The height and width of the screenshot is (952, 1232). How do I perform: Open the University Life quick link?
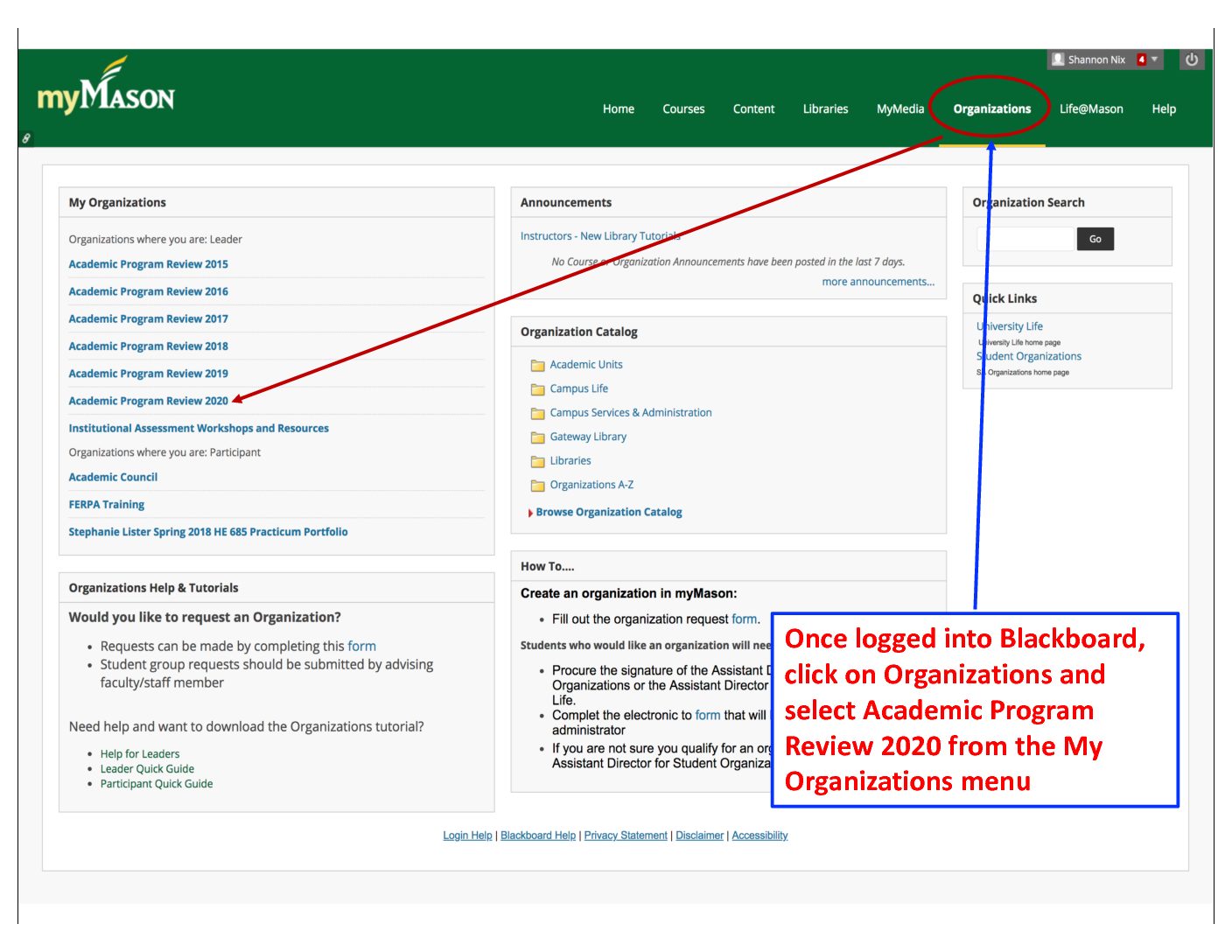(1010, 326)
